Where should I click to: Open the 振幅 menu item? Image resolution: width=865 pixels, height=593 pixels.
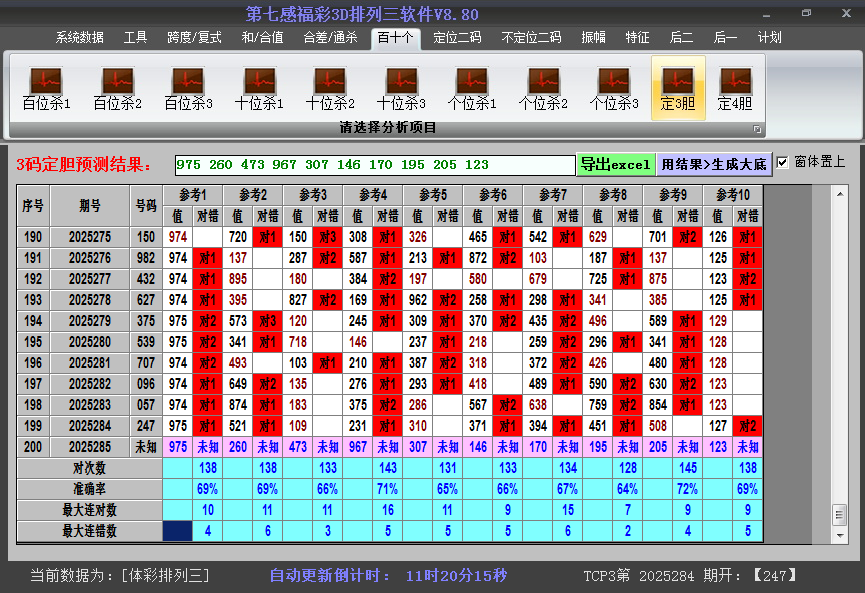tap(593, 38)
